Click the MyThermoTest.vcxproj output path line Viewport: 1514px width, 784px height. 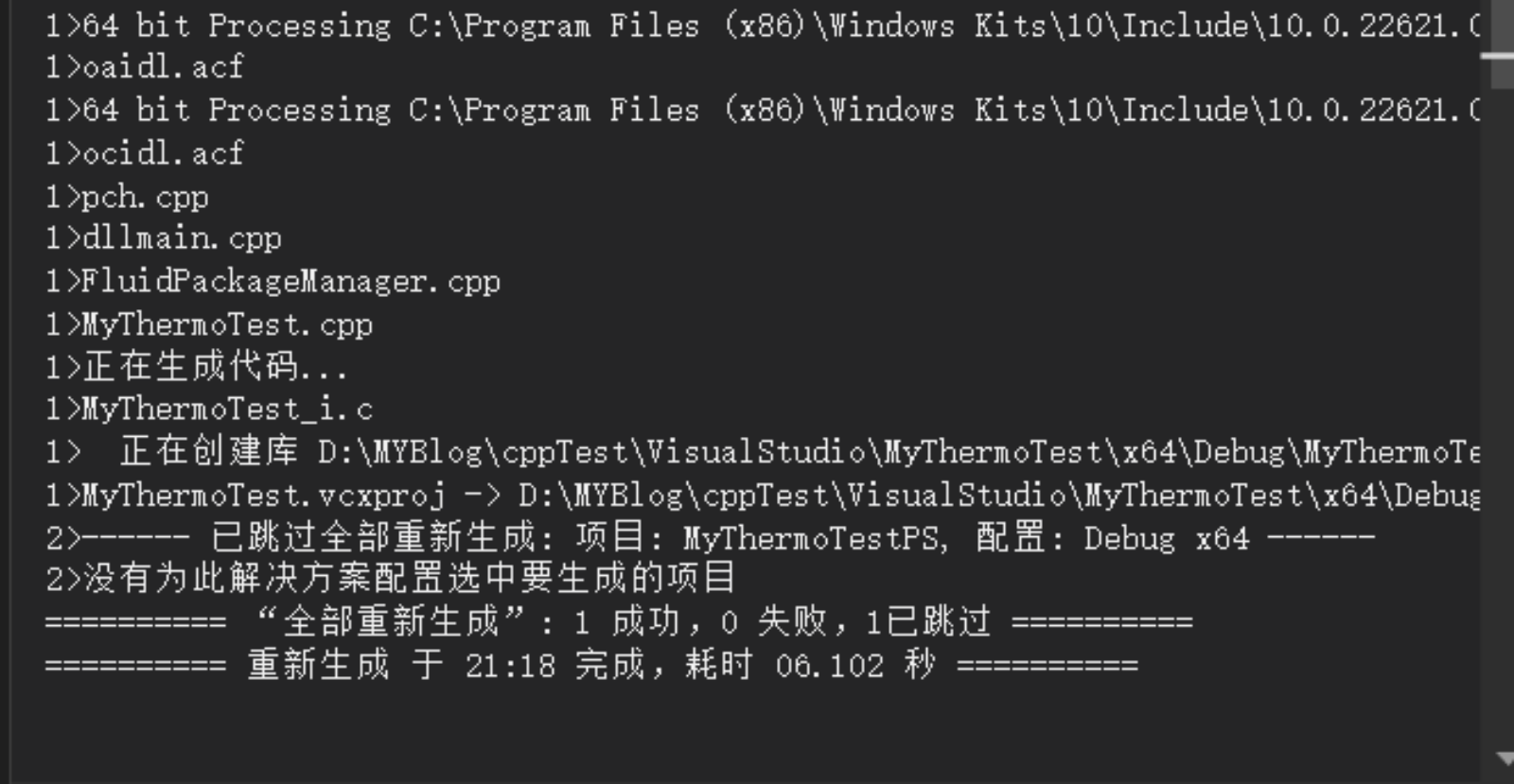[763, 495]
